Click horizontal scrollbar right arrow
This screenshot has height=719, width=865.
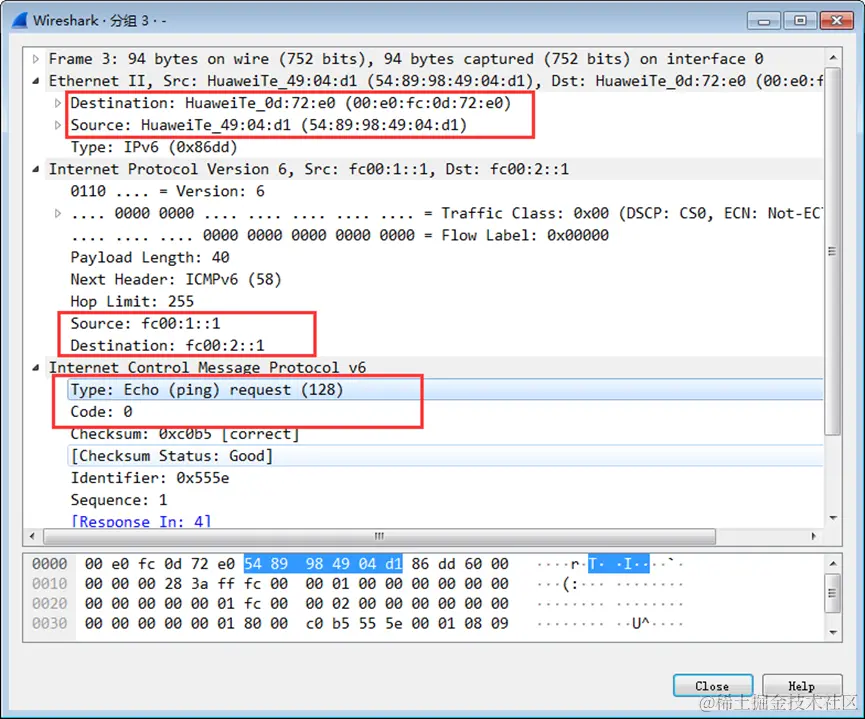(x=813, y=536)
